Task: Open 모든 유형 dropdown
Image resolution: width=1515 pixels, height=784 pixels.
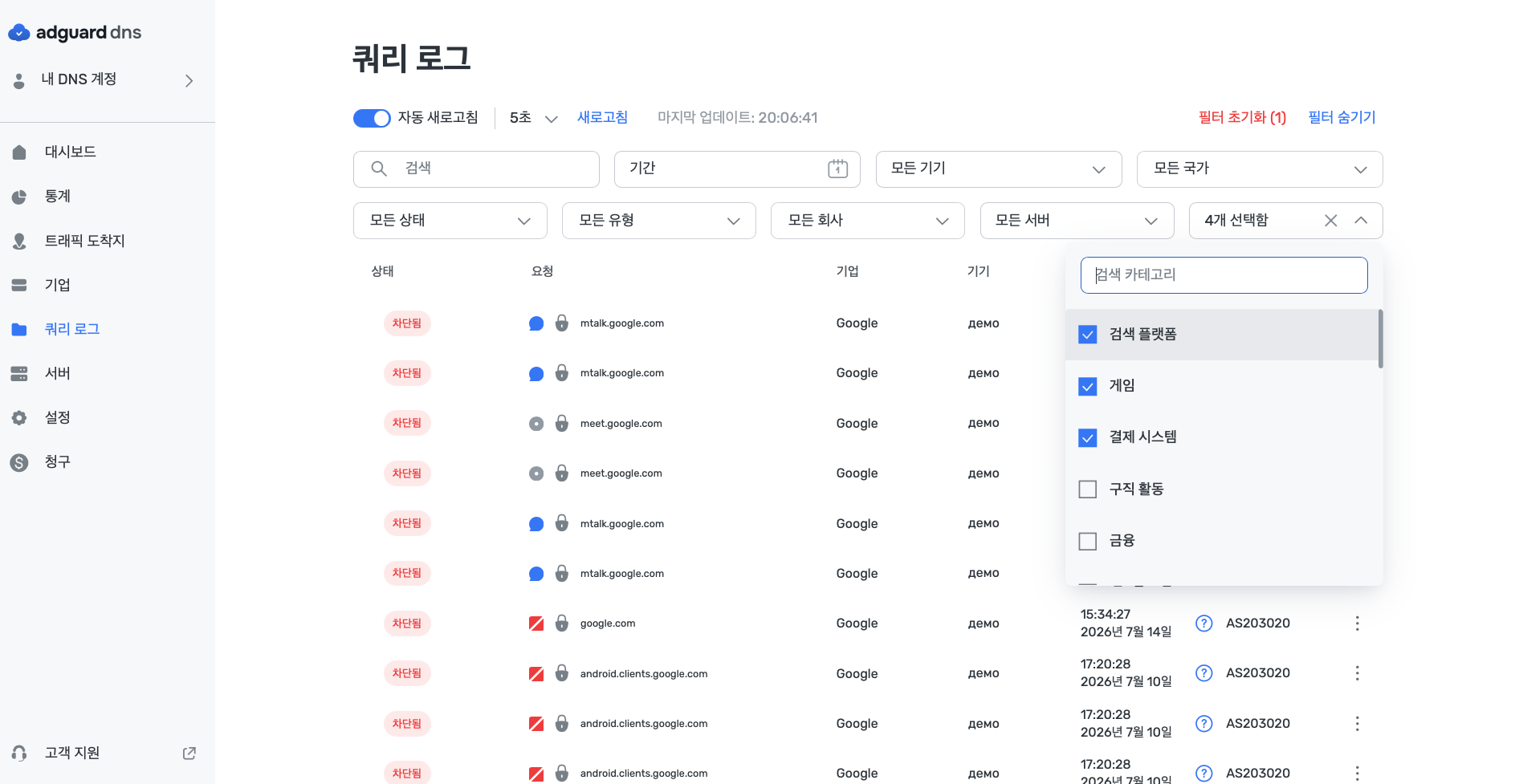Action: pos(658,221)
